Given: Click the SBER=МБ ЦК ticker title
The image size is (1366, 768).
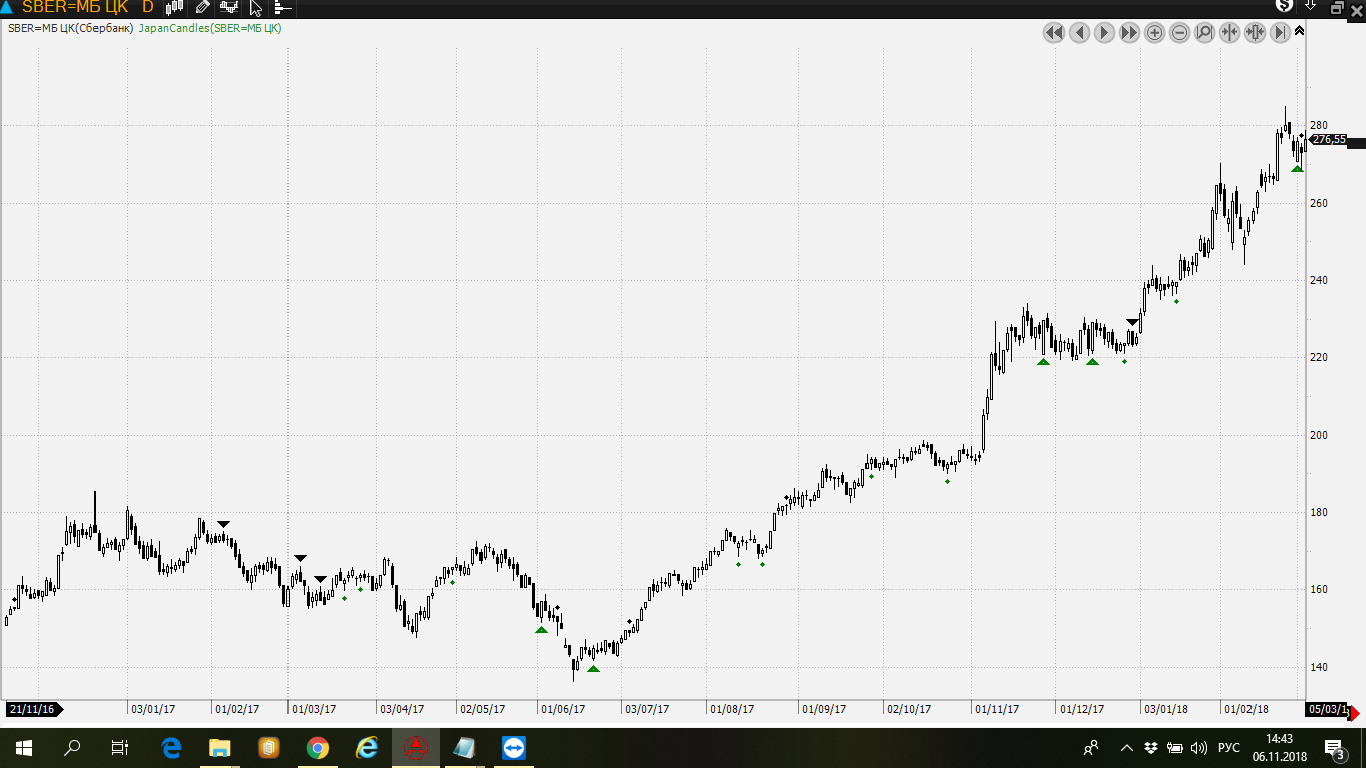Looking at the screenshot, I should coord(75,8).
